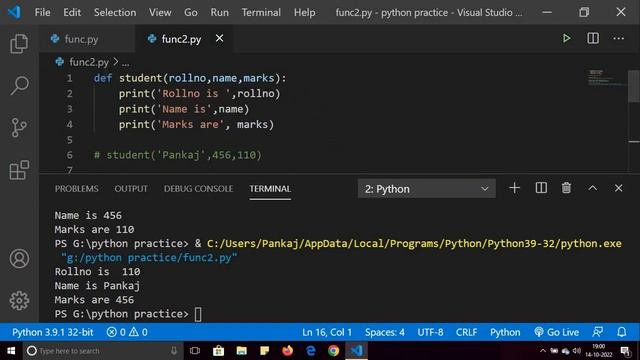This screenshot has height=360, width=640.
Task: Open Chrome from taskbar
Action: click(x=333, y=351)
